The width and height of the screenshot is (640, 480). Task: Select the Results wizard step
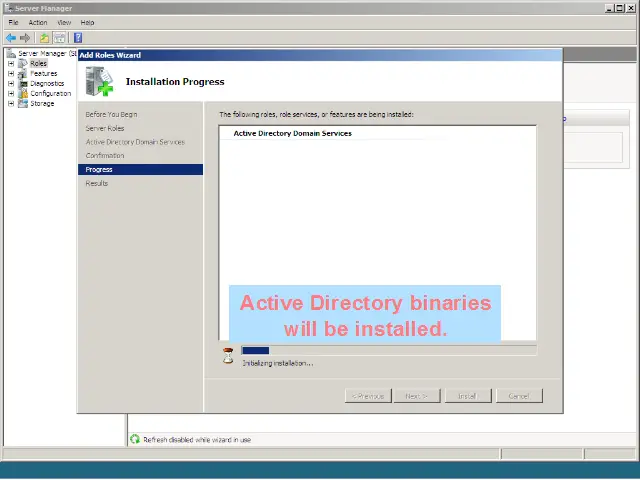97,183
